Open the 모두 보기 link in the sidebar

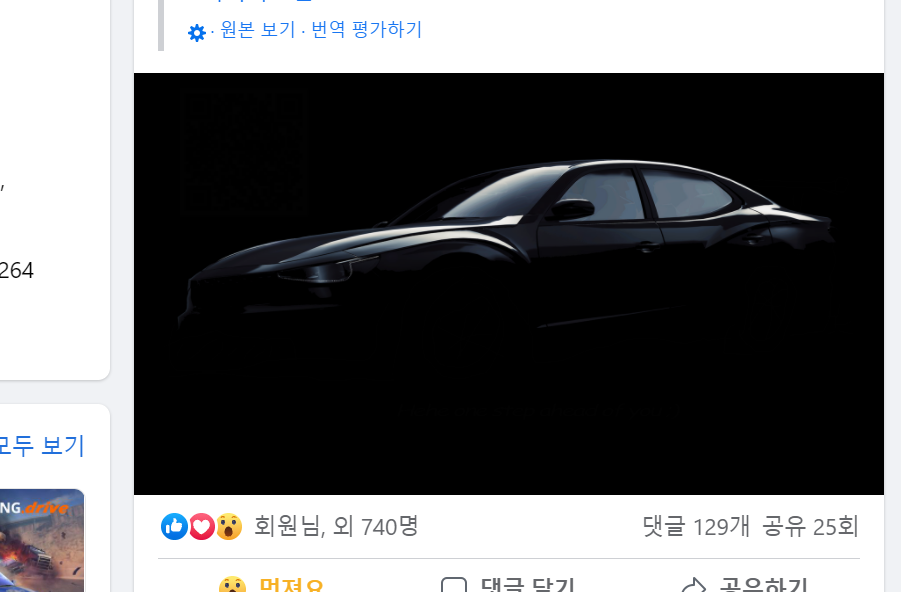(42, 446)
